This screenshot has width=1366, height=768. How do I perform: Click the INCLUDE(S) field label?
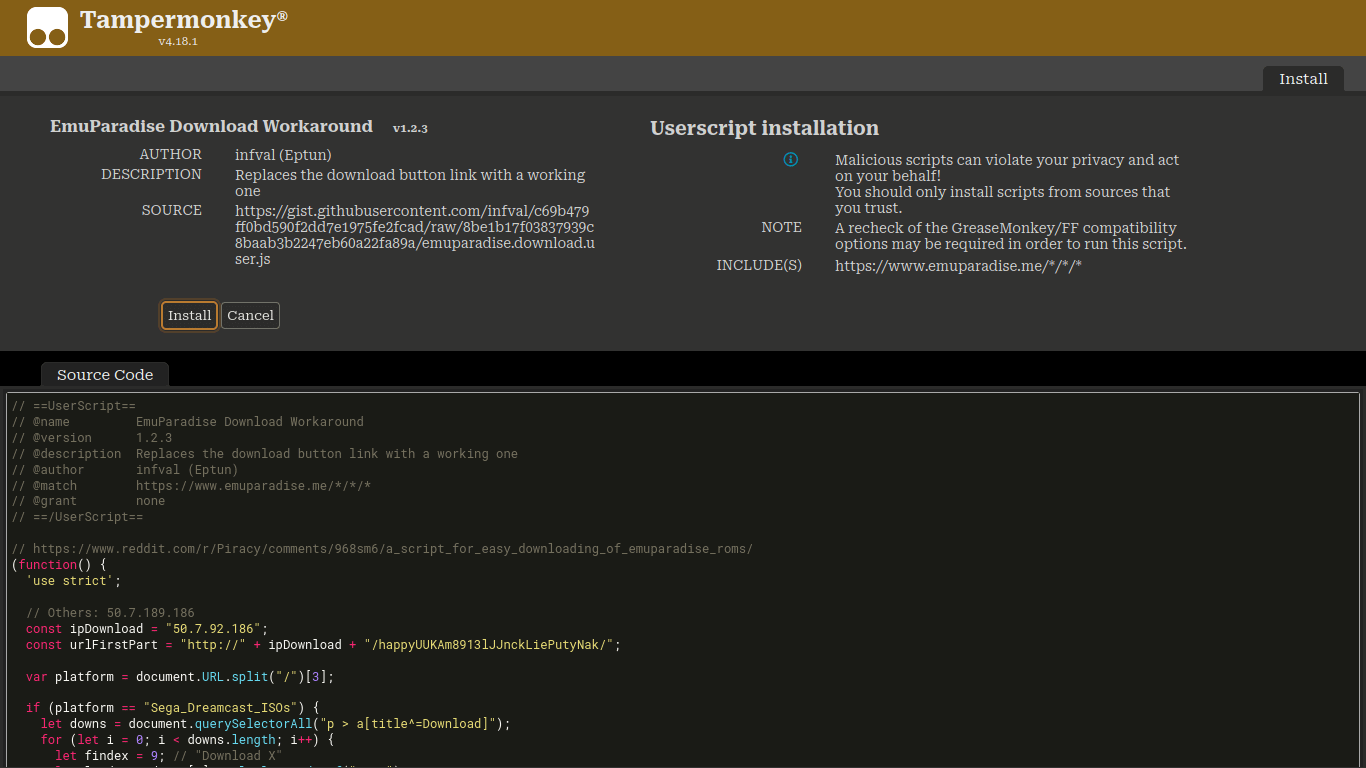pos(759,265)
